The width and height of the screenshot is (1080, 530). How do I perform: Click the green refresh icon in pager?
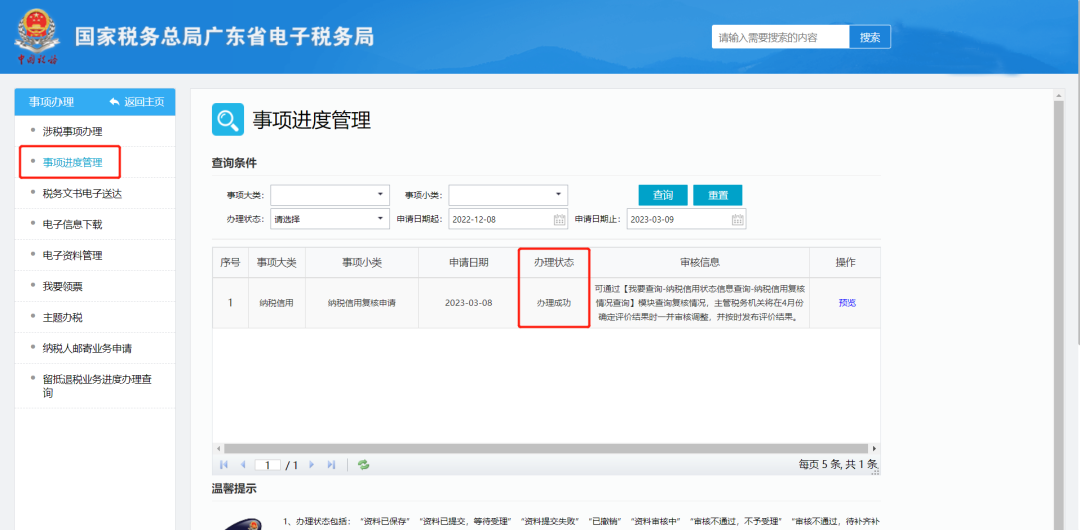[363, 465]
